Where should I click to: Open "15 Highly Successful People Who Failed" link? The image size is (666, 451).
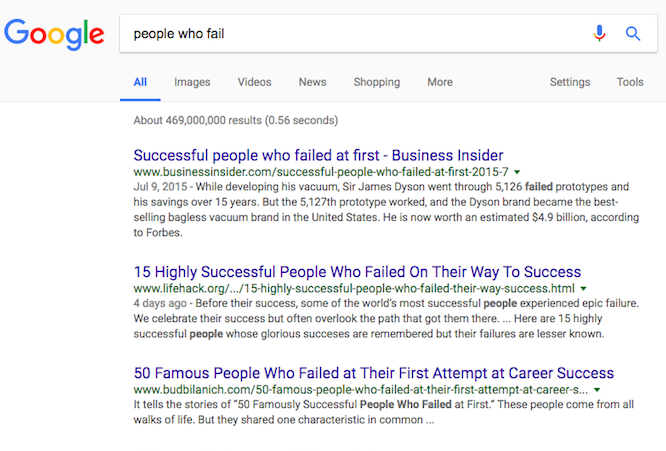pos(357,271)
